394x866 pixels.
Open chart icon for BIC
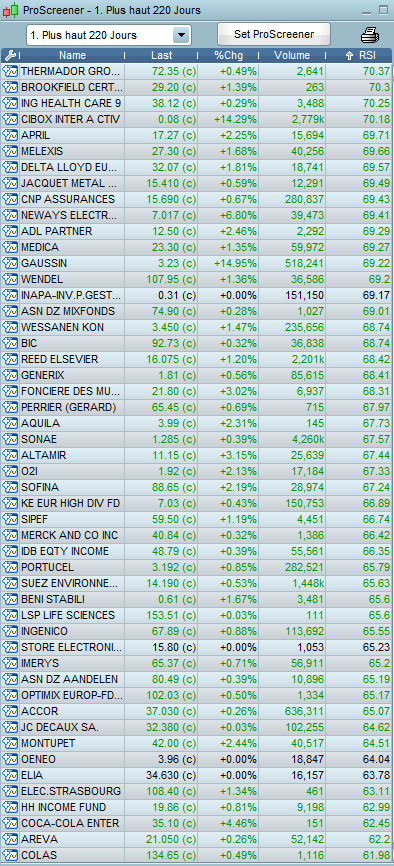pos(10,344)
